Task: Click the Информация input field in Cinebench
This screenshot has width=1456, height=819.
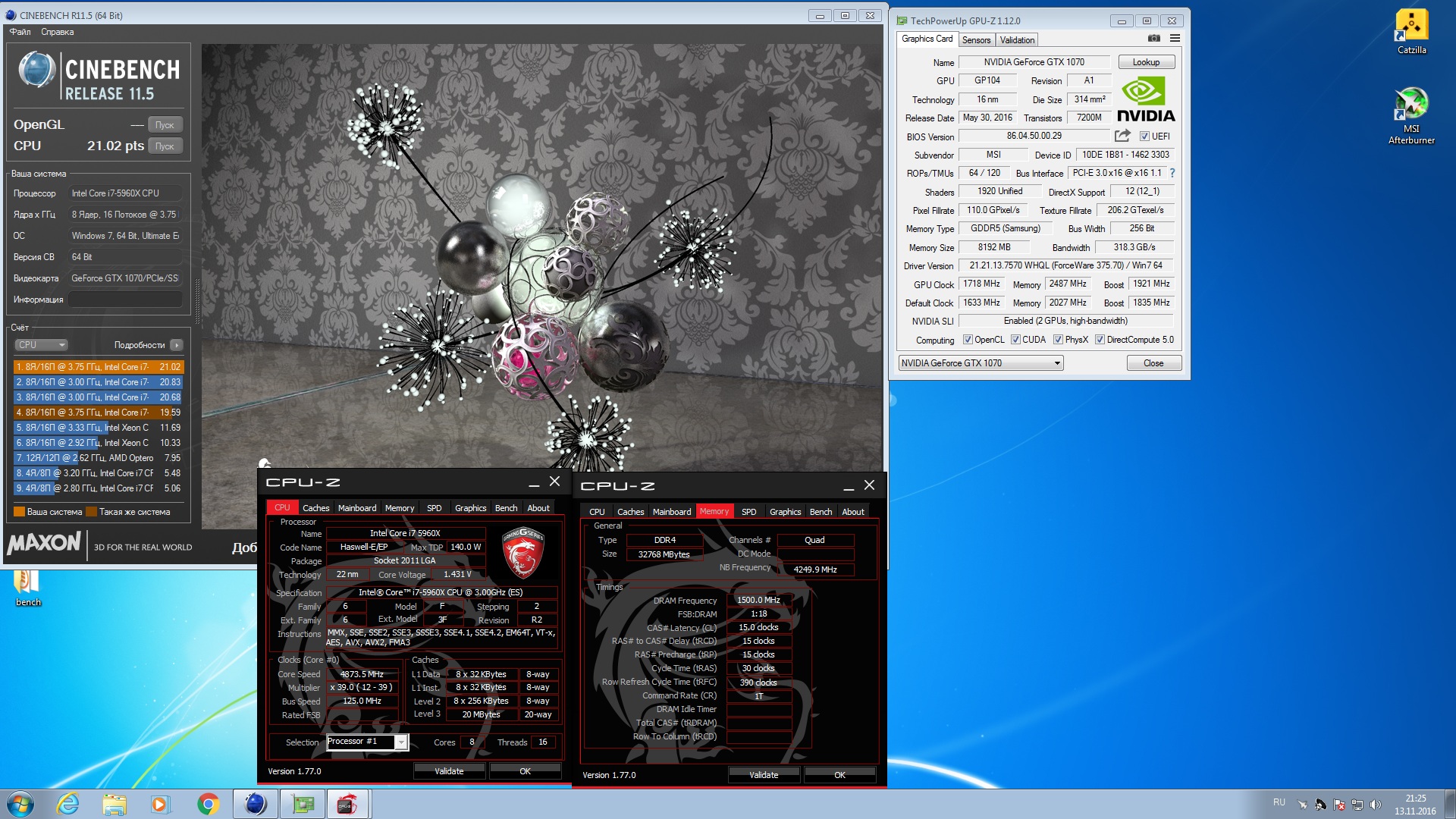Action: click(125, 300)
